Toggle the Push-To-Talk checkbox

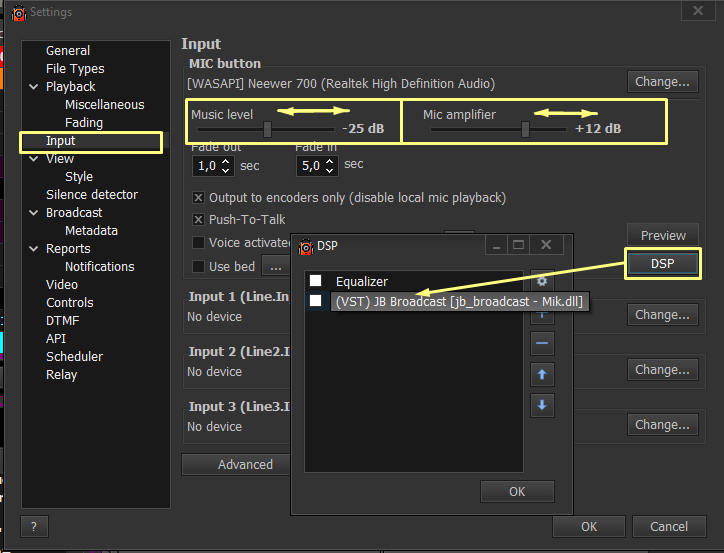tap(199, 219)
